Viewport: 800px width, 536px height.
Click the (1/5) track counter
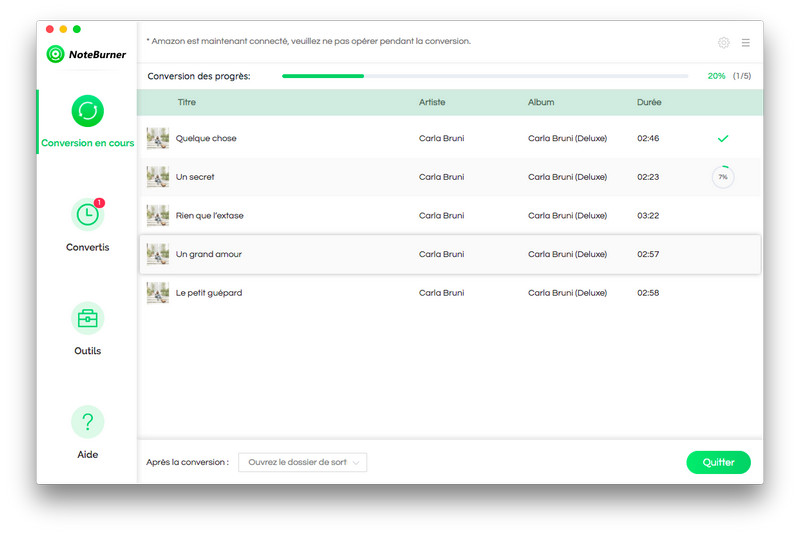click(742, 76)
